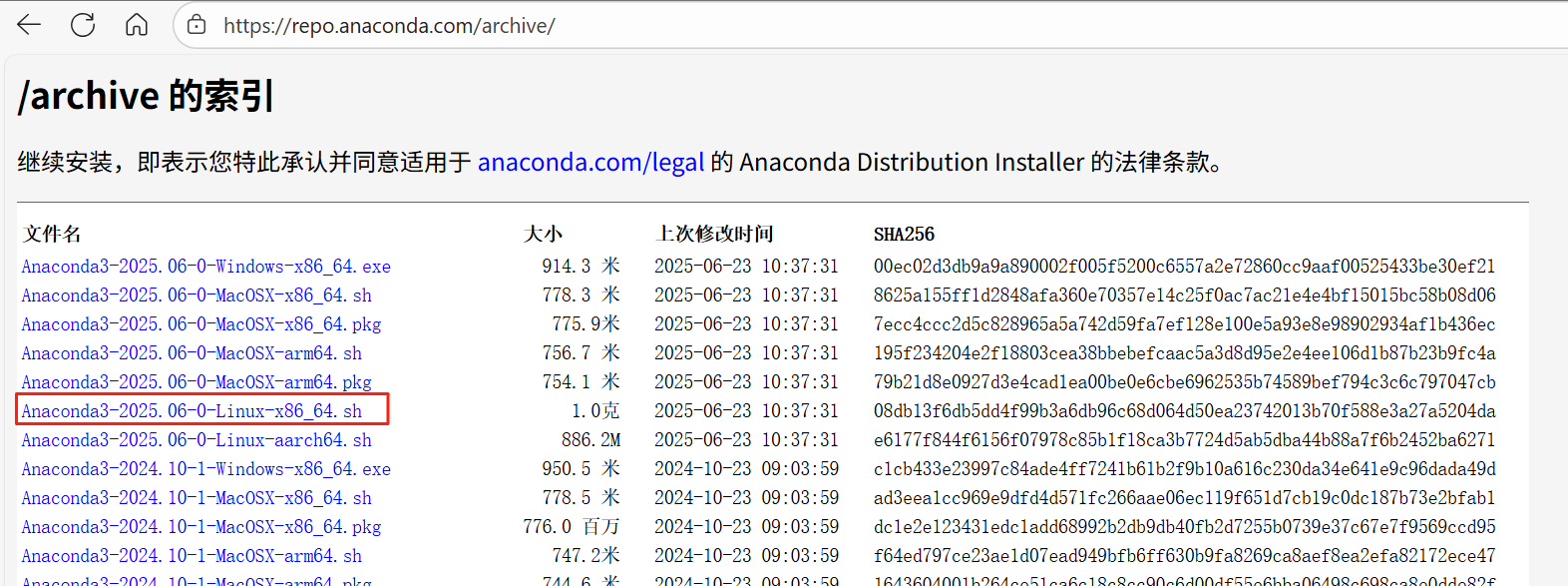
Task: Click the site security lock icon
Action: point(197,25)
